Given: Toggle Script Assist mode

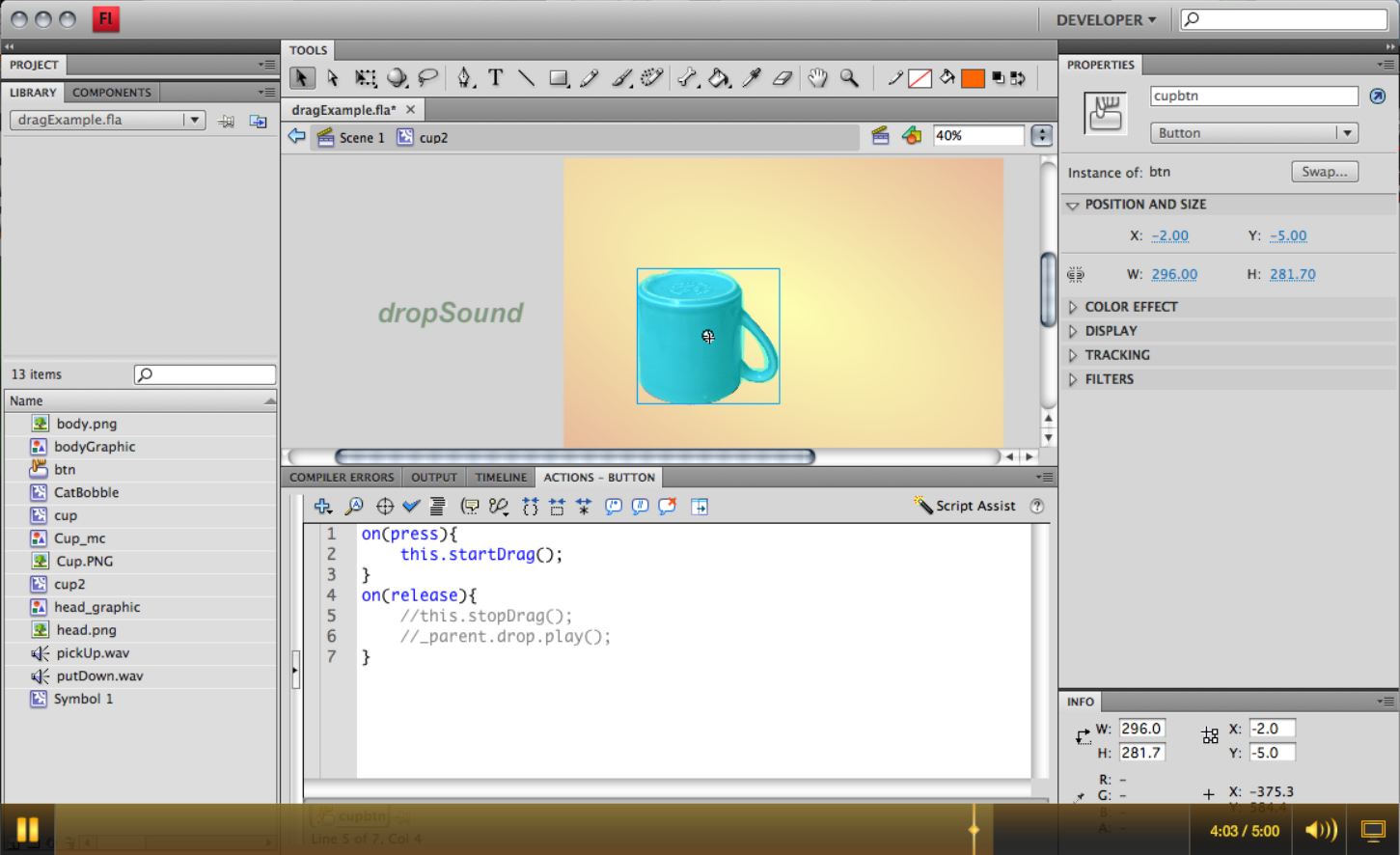Looking at the screenshot, I should (x=965, y=506).
